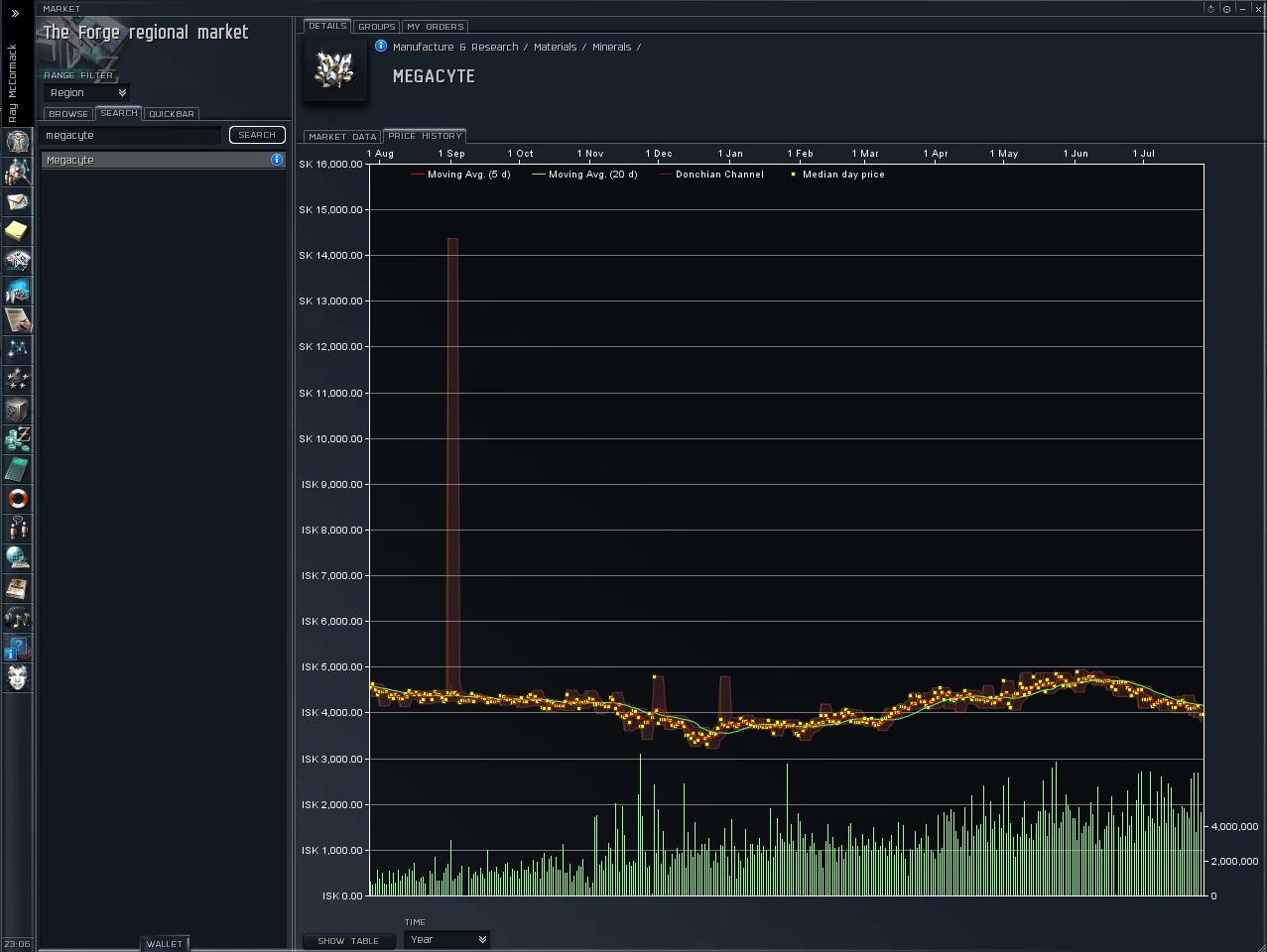
Task: Click the 23:06 clock in the corner
Action: pyautogui.click(x=17, y=944)
